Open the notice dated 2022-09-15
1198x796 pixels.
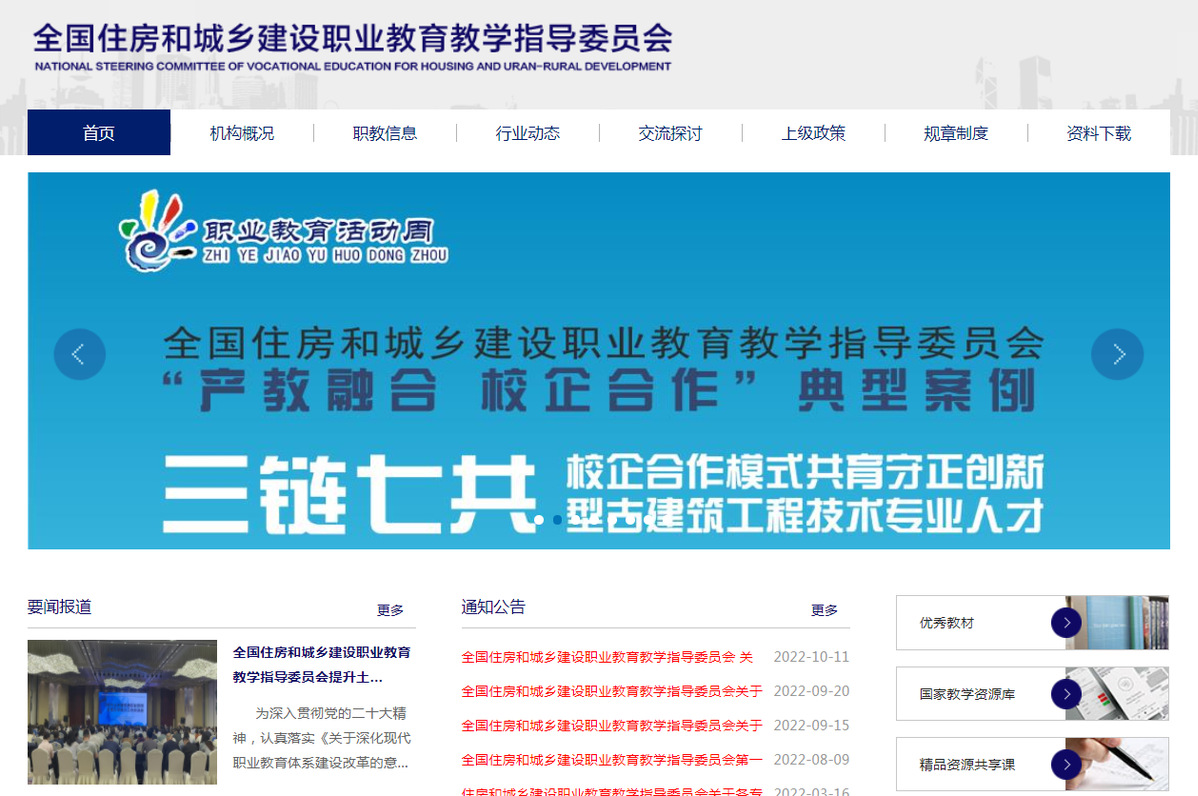[611, 725]
